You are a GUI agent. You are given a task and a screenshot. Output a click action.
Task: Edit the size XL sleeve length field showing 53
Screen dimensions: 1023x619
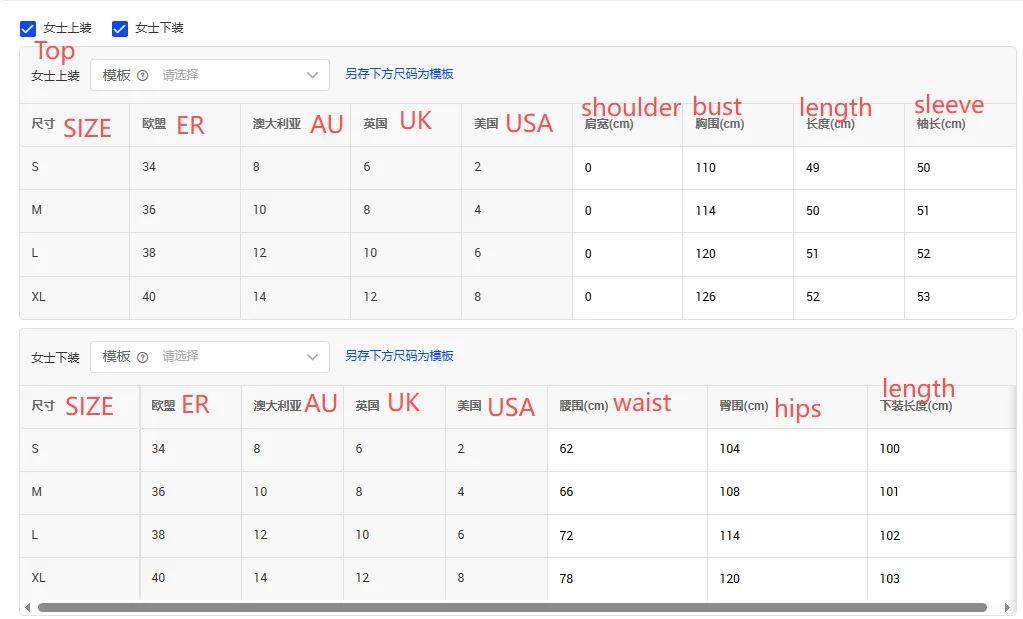point(958,297)
